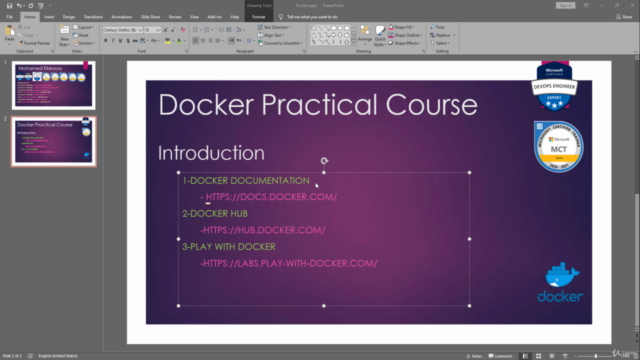Switch to Normal view in status bar
This screenshot has width=640, height=360.
coord(525,356)
